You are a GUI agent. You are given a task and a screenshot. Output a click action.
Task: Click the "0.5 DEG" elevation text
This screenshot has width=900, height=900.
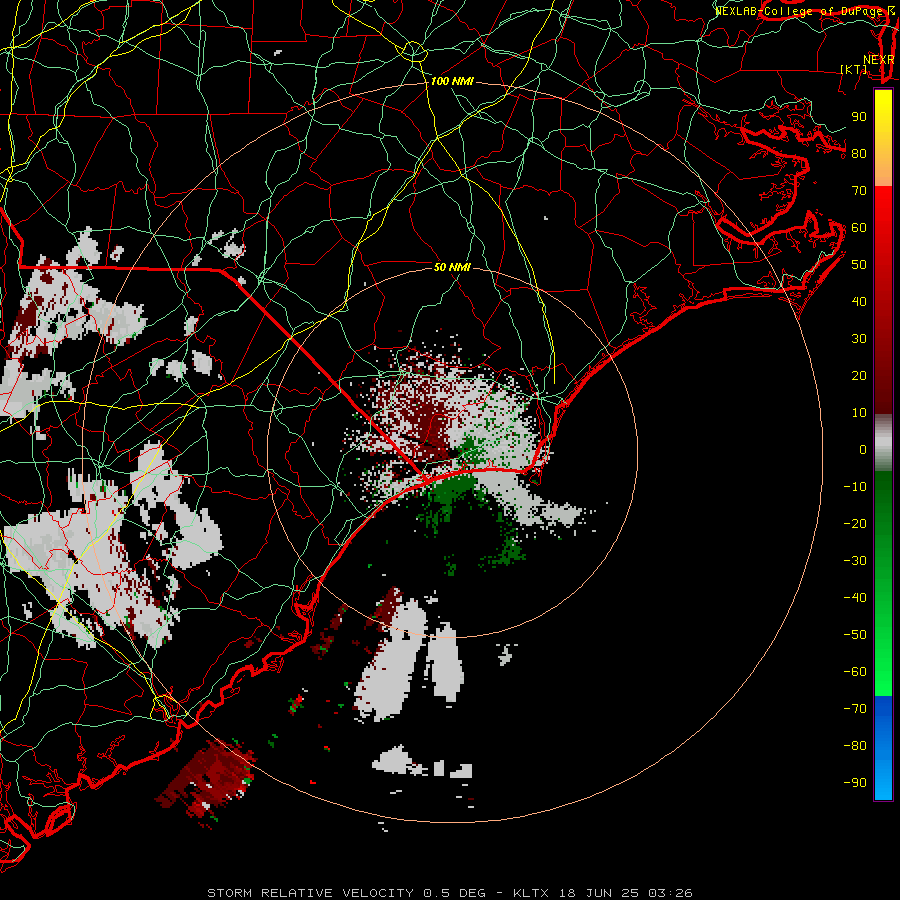[455, 893]
